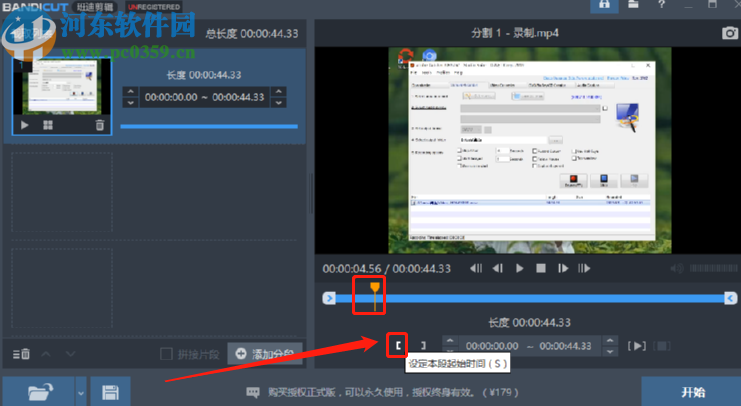Screen dimensions: 741x406
Task: Stop the preview playback
Action: click(541, 268)
